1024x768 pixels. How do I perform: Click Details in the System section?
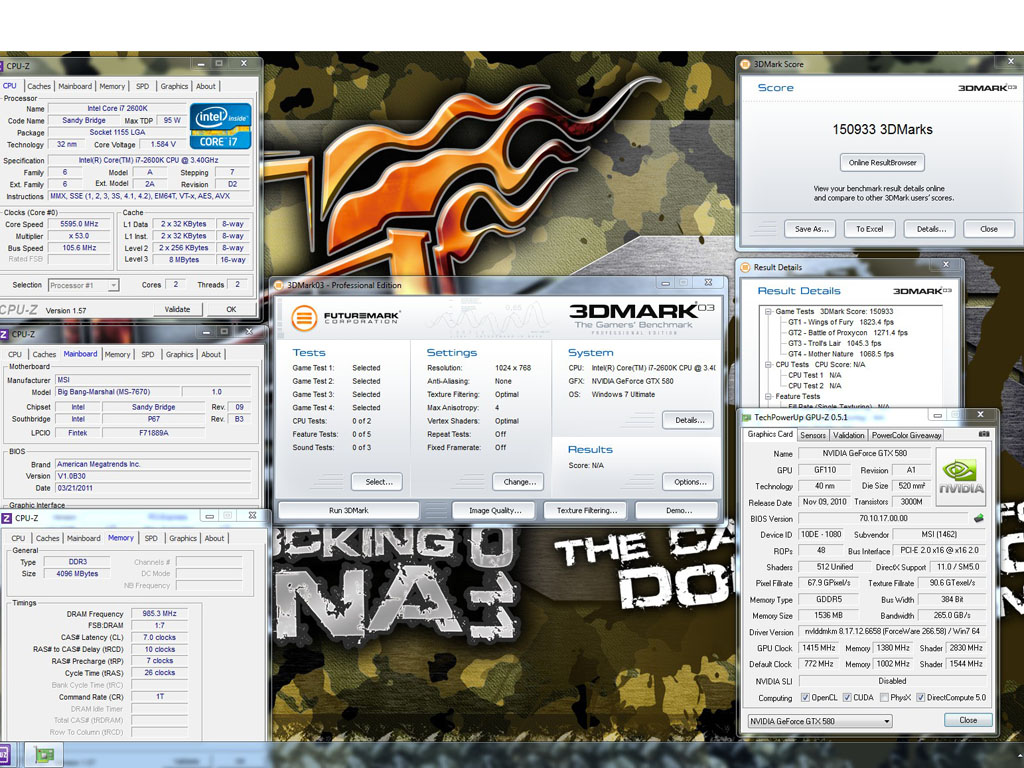[689, 420]
